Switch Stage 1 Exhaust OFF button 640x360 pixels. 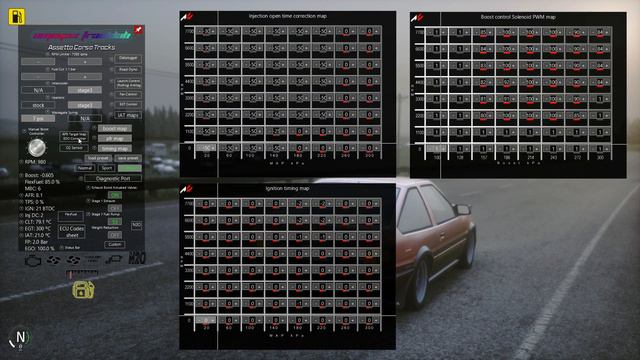[115, 208]
